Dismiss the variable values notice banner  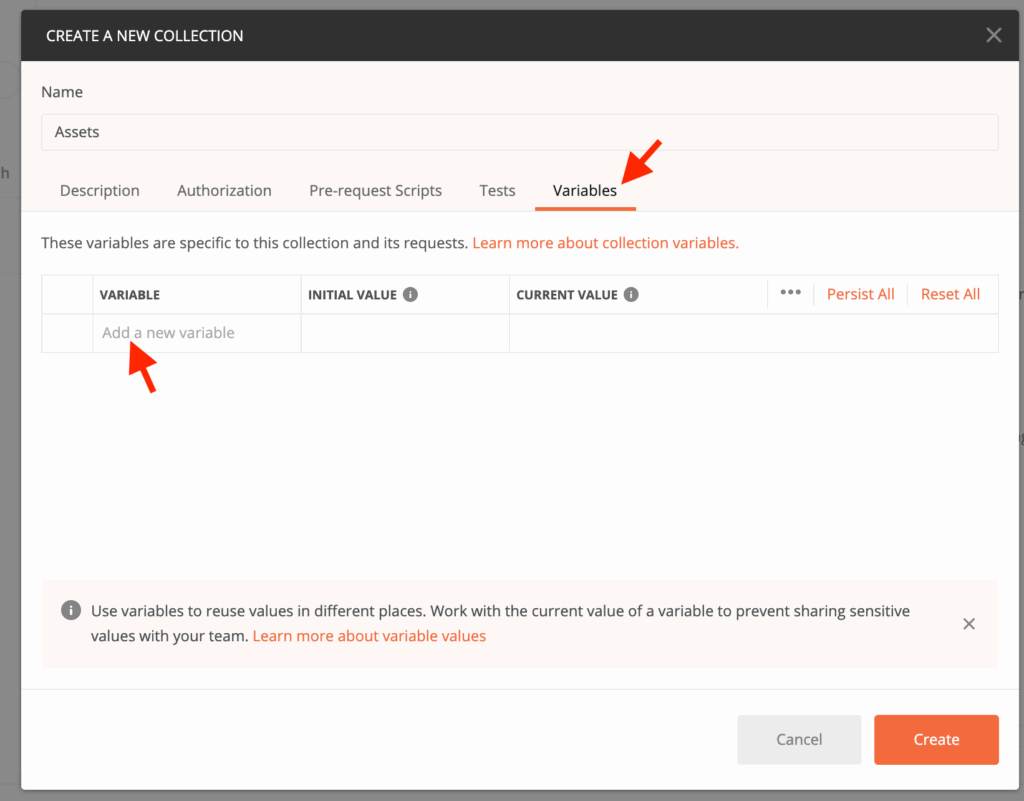(968, 623)
